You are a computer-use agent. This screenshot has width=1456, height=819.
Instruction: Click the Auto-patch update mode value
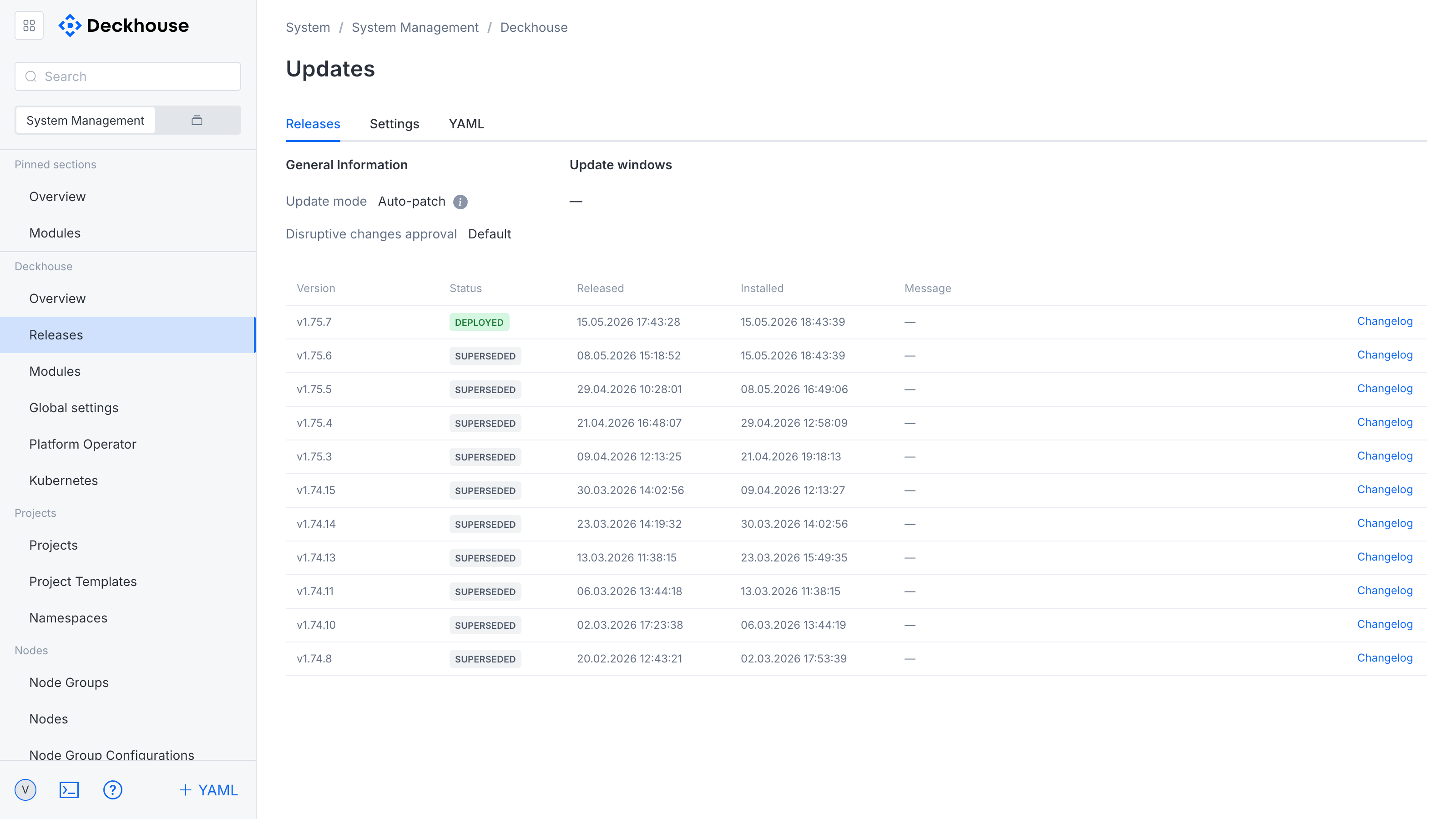click(411, 201)
